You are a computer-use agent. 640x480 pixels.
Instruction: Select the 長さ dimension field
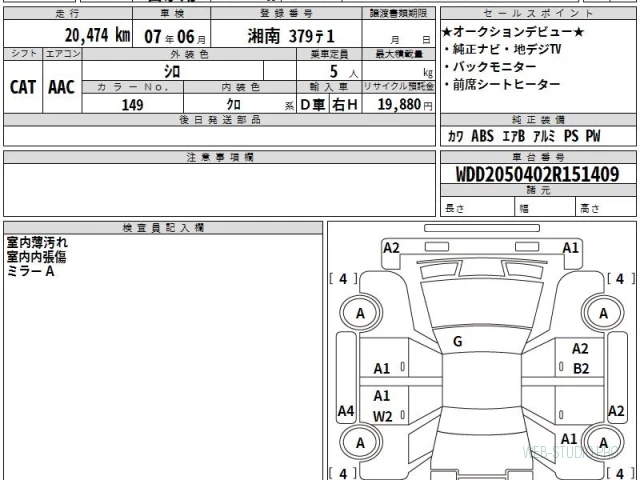477,208
